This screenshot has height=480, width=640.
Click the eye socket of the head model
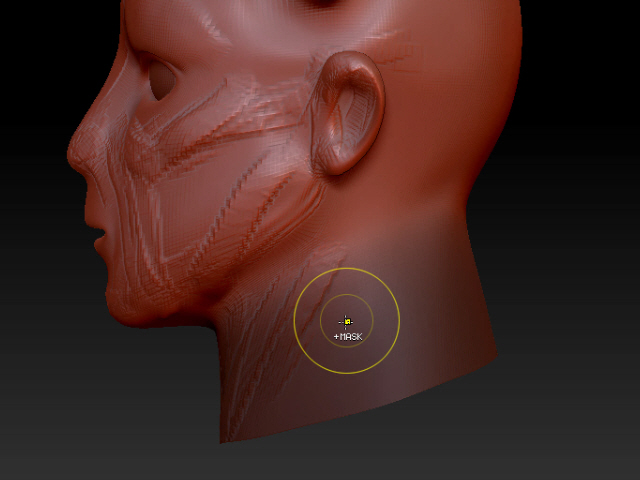coord(162,81)
